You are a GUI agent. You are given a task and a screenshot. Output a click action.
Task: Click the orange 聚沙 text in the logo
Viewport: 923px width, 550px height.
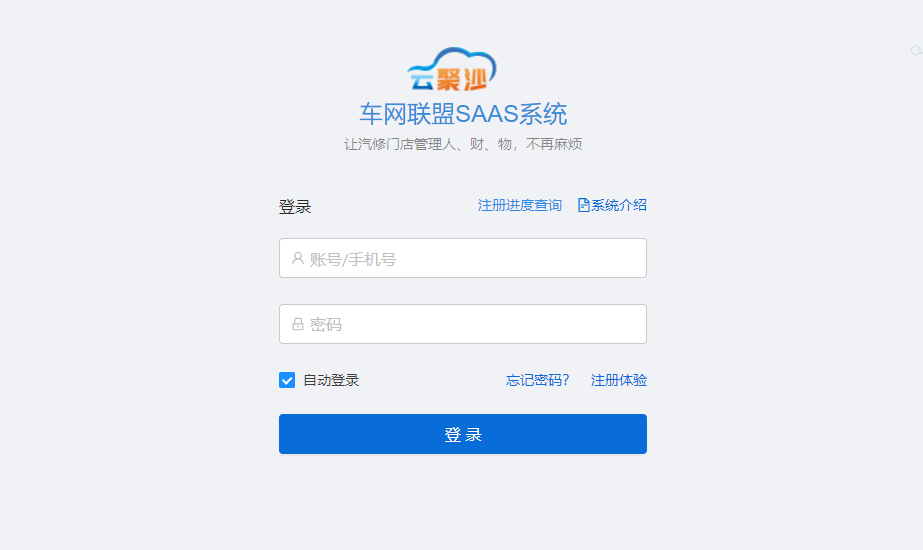point(462,79)
